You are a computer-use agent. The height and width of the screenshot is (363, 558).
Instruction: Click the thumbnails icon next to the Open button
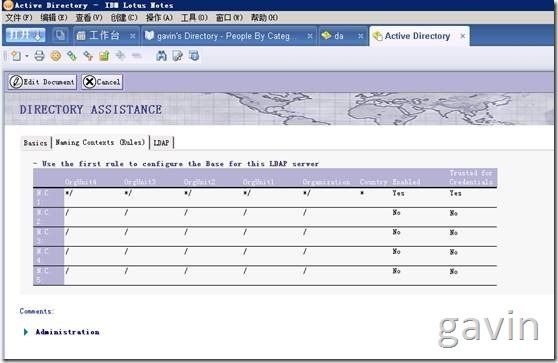tap(60, 35)
